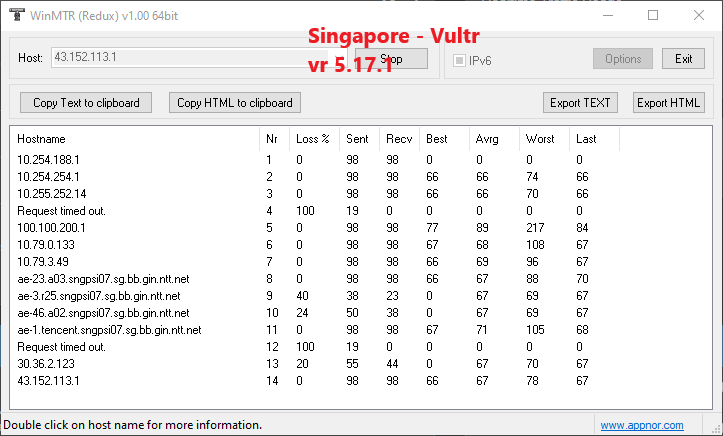Image resolution: width=723 pixels, height=436 pixels.
Task: Copy HTML to clipboard
Action: point(235,102)
